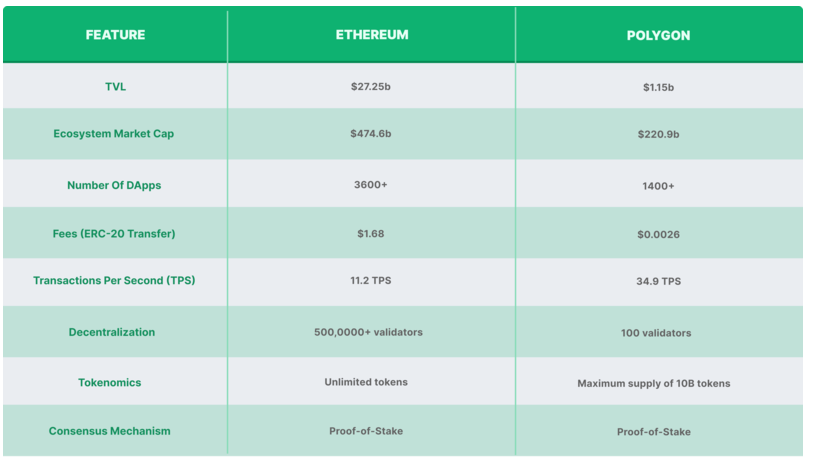Click the 1400+ DApps cell
The width and height of the screenshot is (814, 469).
pos(658,186)
